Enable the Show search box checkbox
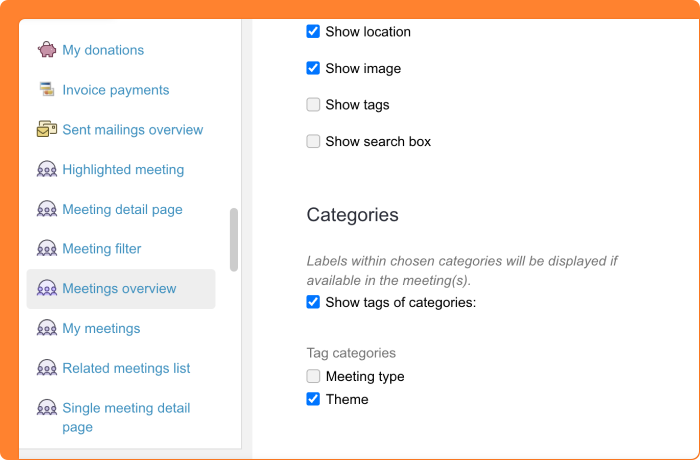The height and width of the screenshot is (460, 700). pyautogui.click(x=313, y=141)
